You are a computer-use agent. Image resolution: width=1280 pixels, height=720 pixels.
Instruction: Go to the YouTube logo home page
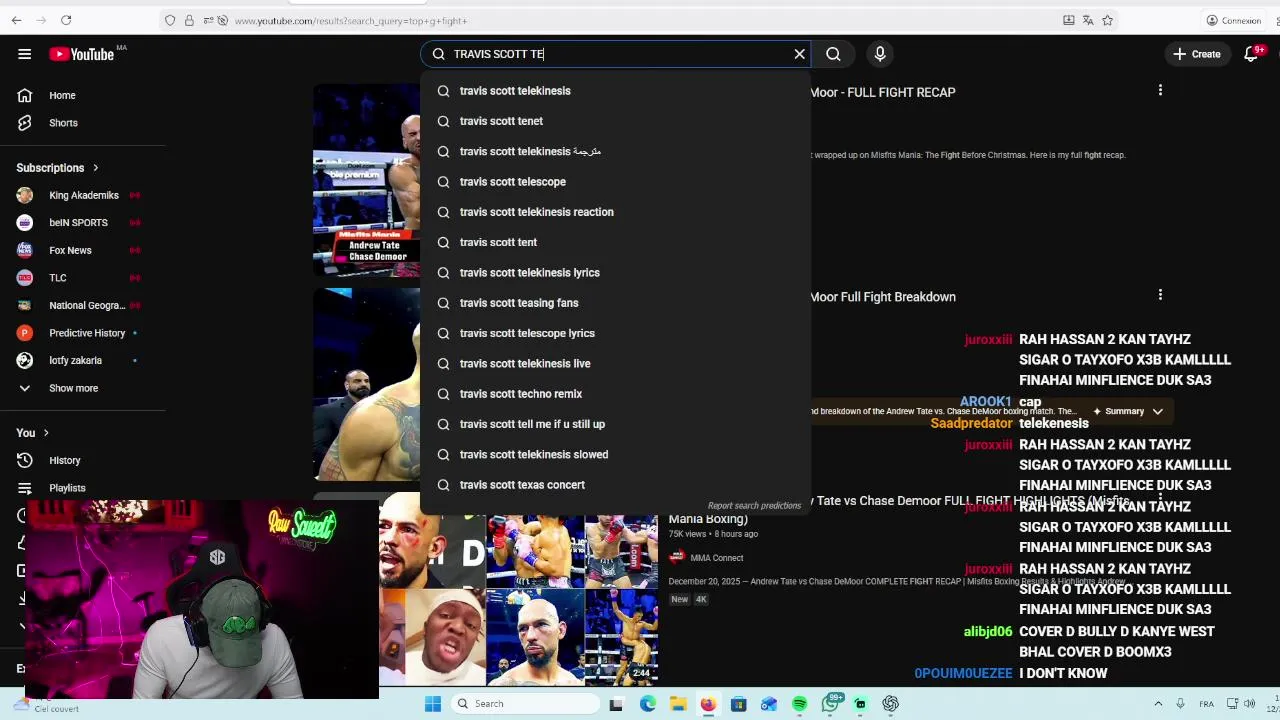point(82,54)
